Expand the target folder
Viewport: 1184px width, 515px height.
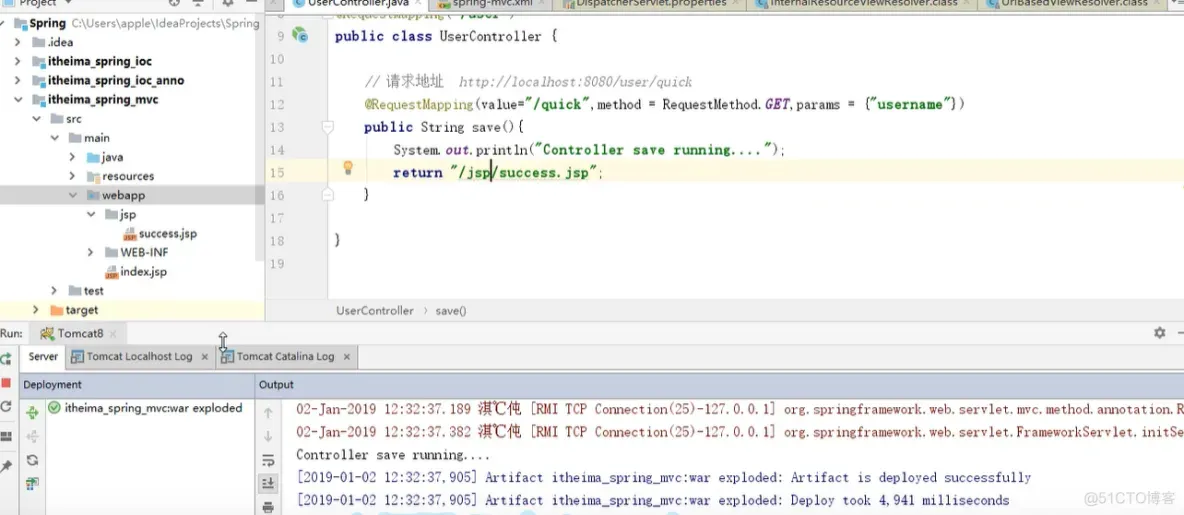pos(36,310)
